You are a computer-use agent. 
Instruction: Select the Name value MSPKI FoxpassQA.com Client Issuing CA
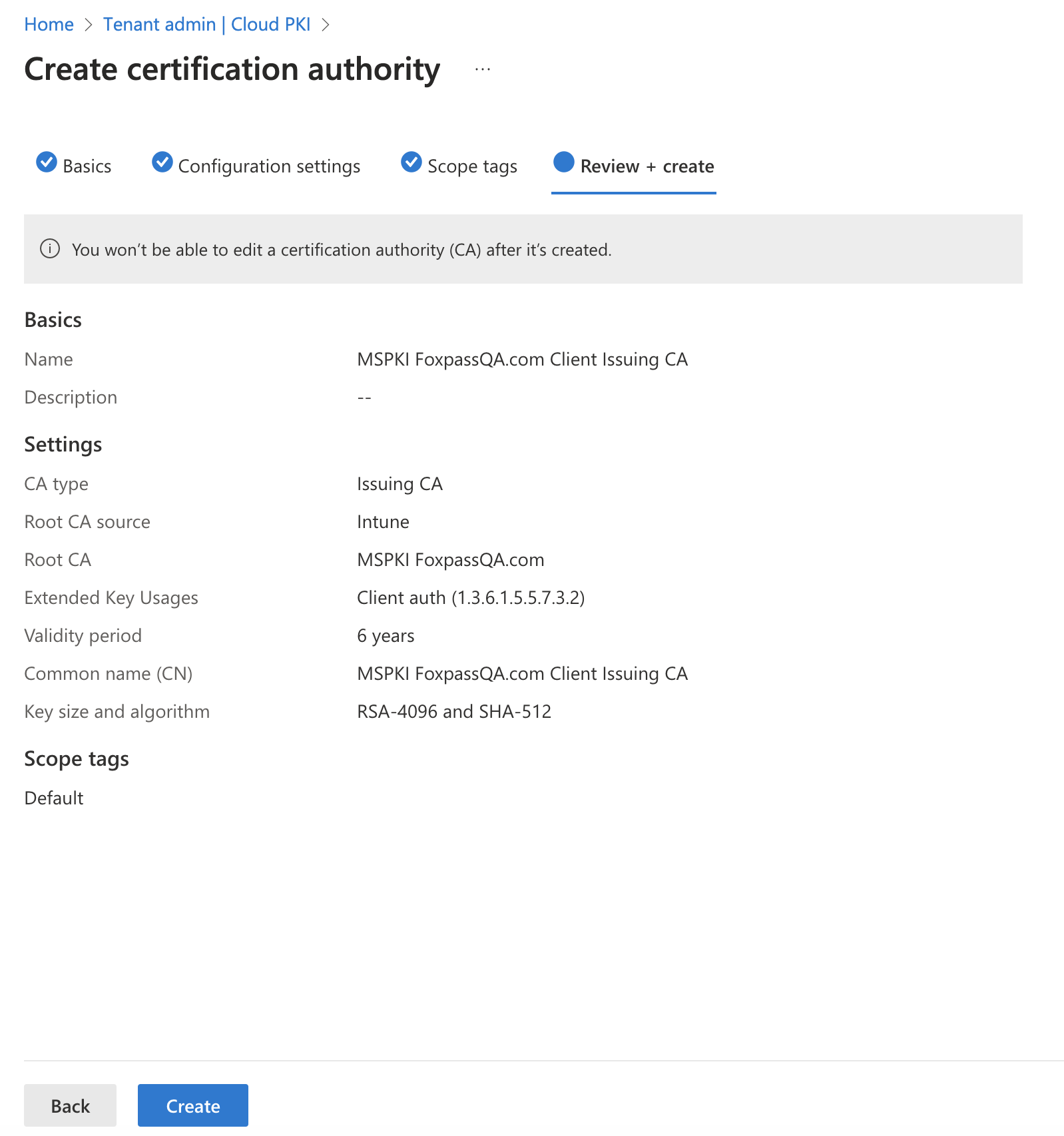pos(523,360)
